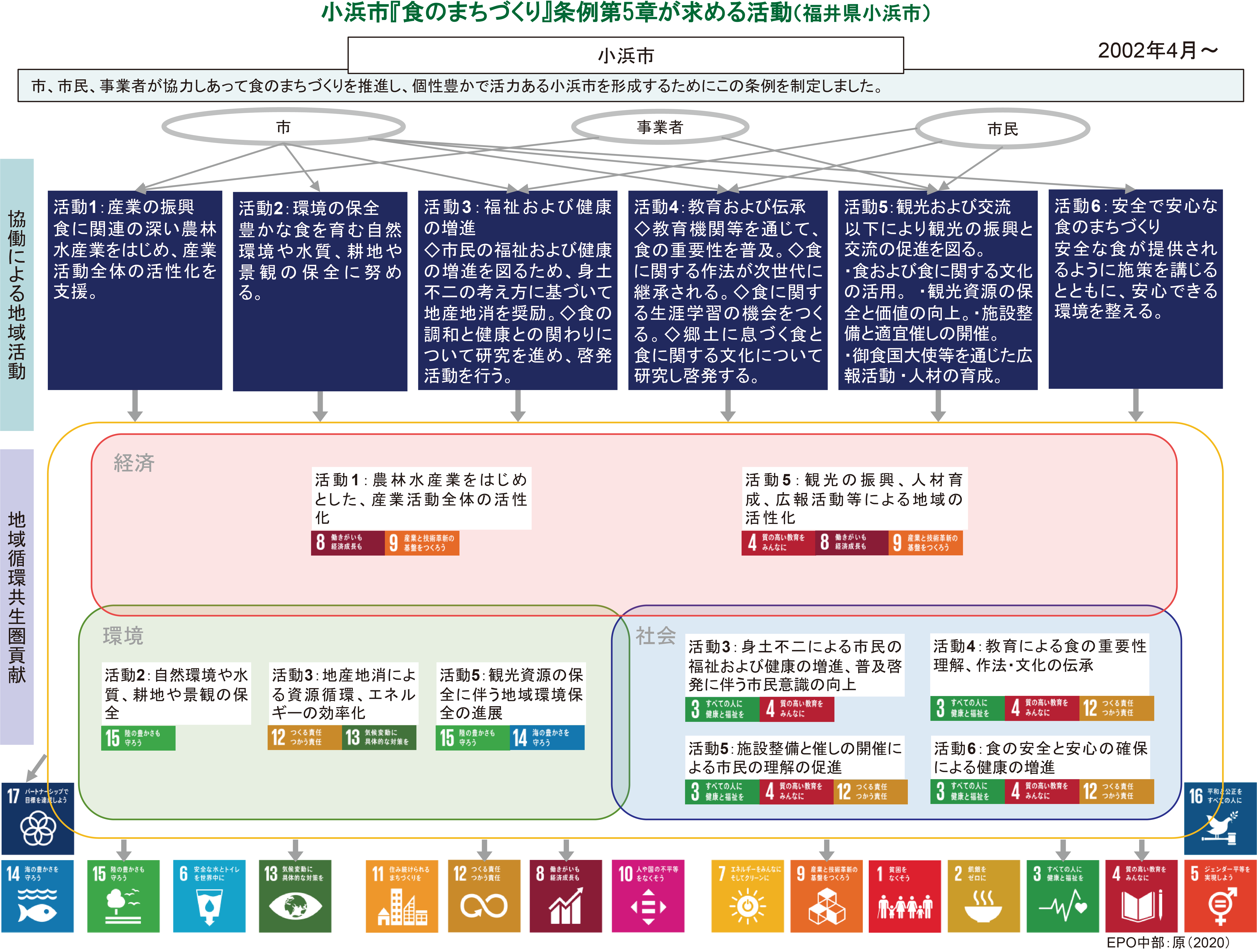Click white box 活動5:観光の振興、人材育成
Screen dimensions: 1257x952
[x=855, y=498]
